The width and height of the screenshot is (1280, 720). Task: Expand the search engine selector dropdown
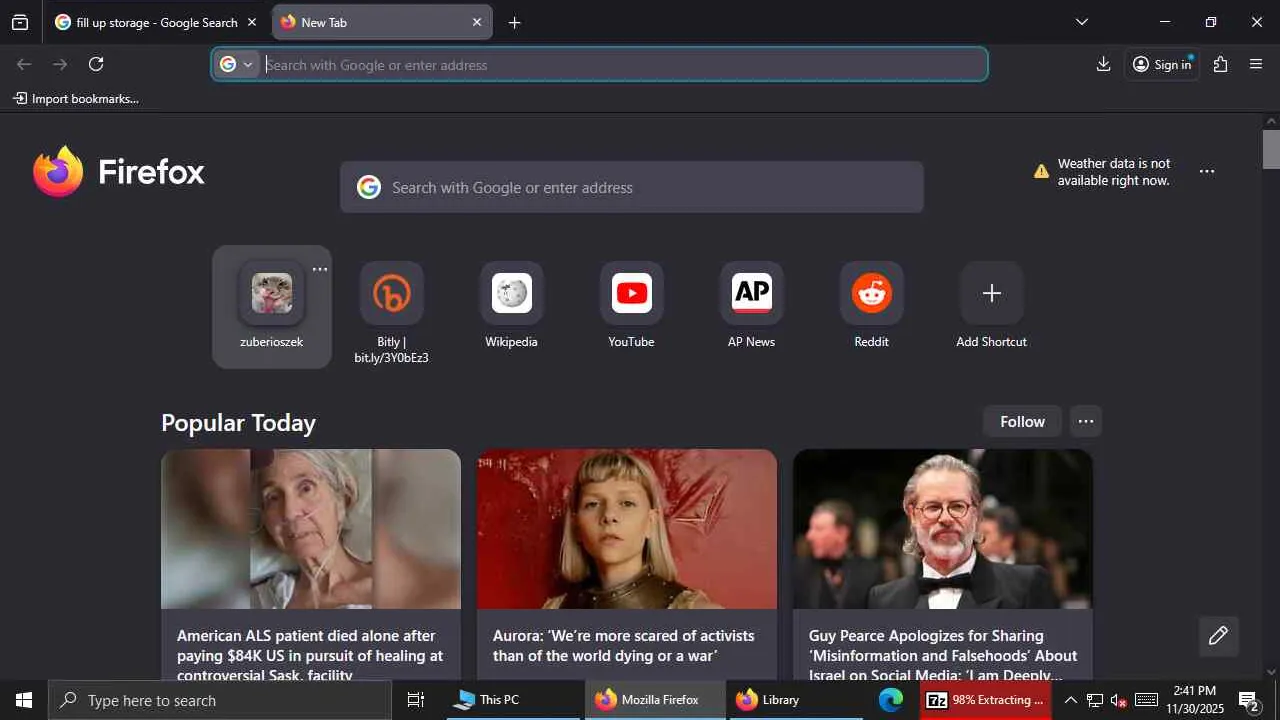click(237, 65)
